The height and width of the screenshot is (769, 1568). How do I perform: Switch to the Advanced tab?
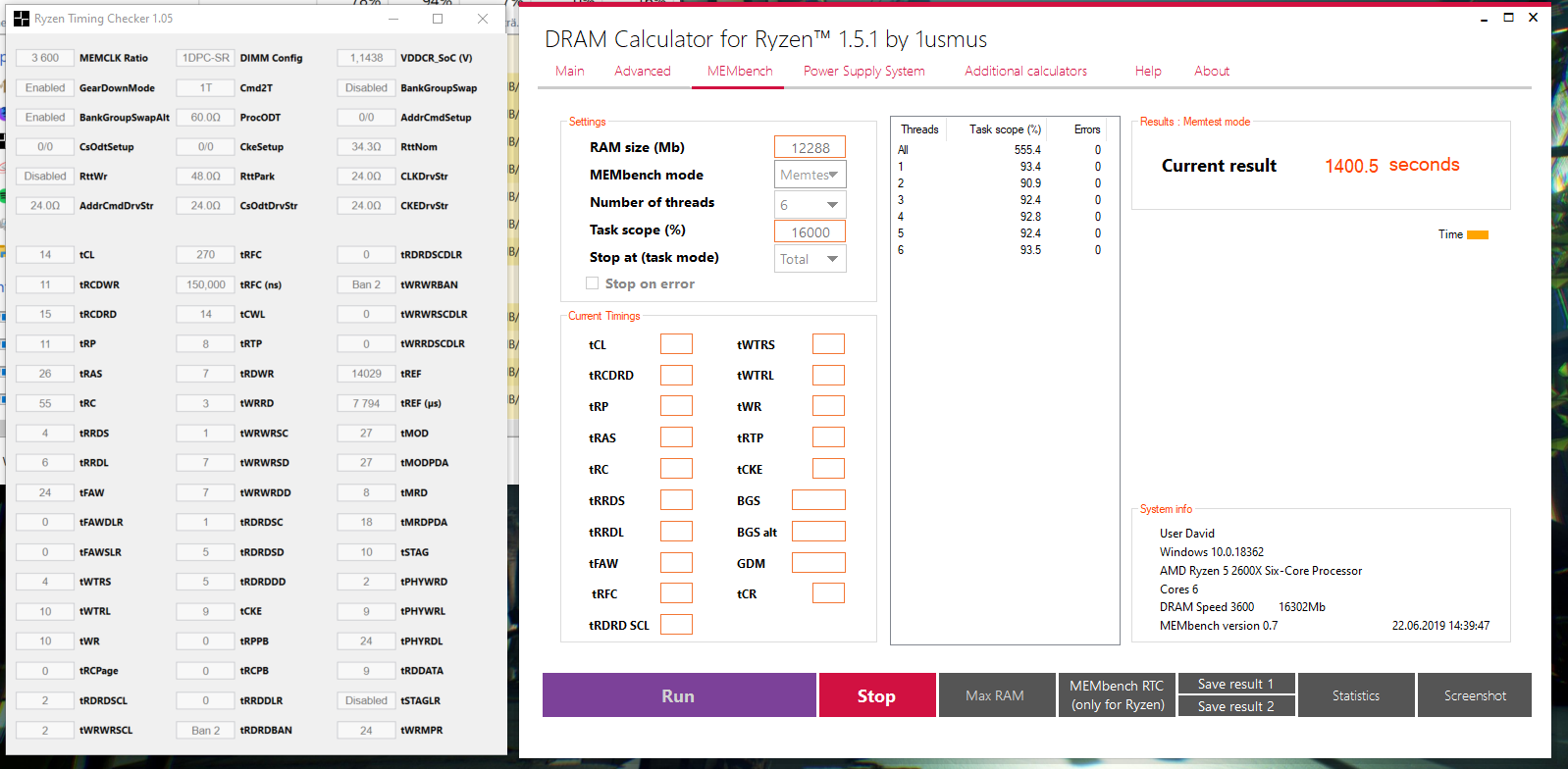pyautogui.click(x=643, y=71)
